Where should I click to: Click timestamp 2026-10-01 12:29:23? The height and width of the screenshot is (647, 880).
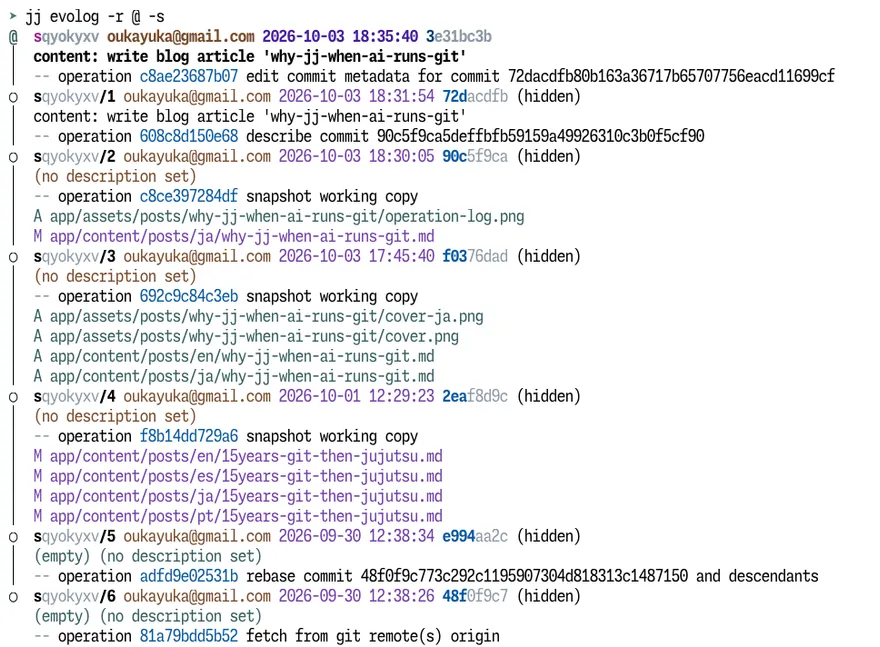(x=356, y=397)
